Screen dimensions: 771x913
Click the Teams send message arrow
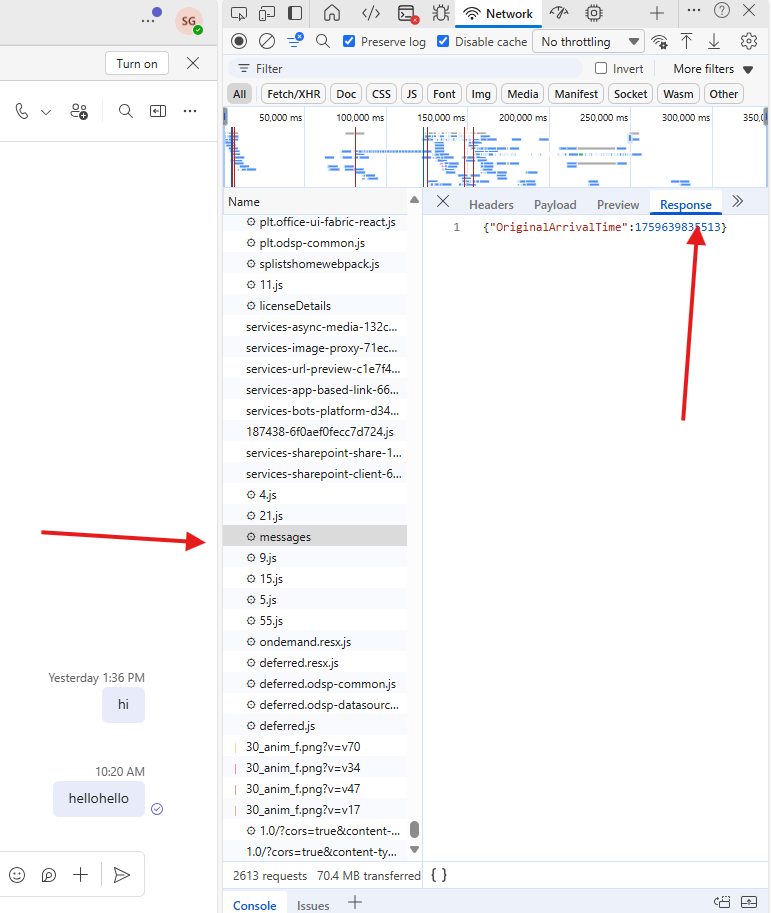click(122, 875)
